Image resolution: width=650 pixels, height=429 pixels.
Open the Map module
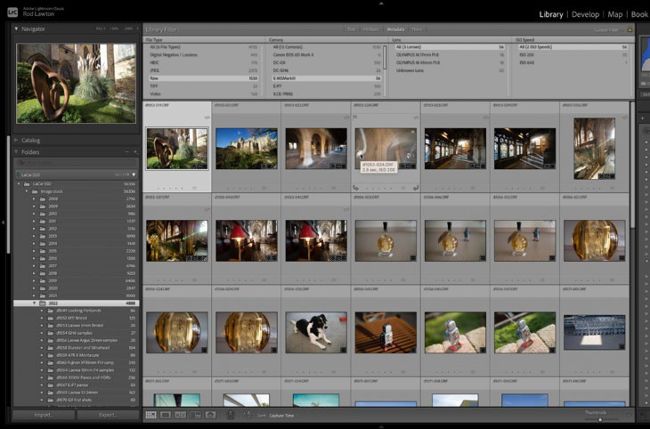(x=615, y=15)
